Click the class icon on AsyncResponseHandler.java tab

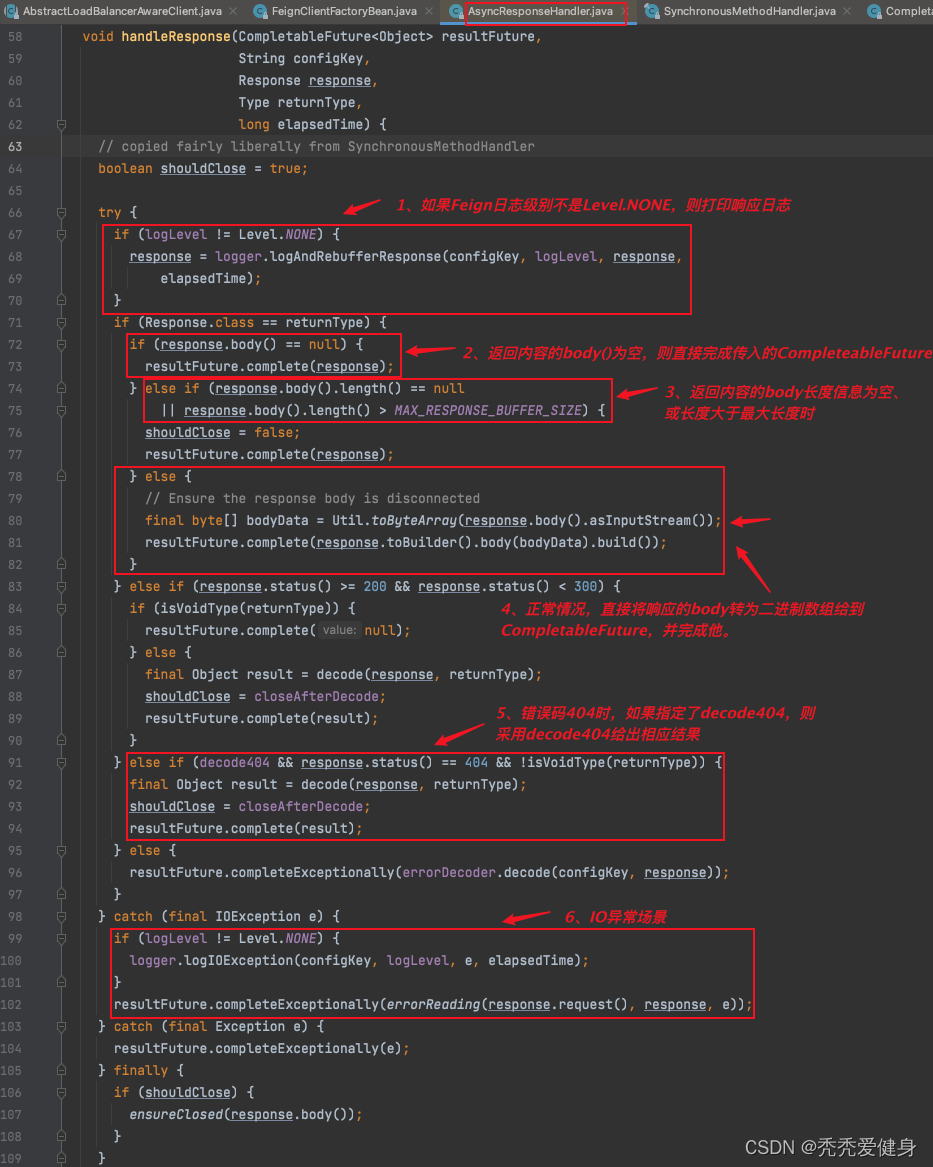(x=456, y=11)
